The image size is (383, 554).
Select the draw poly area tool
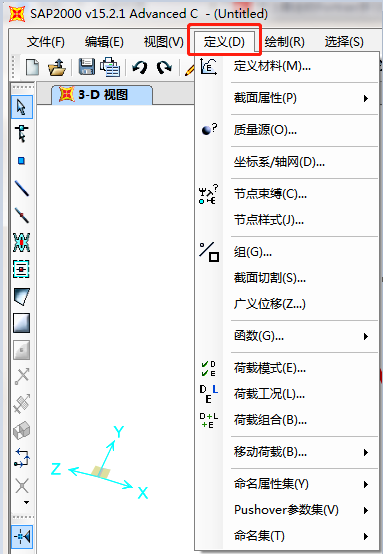pyautogui.click(x=22, y=296)
